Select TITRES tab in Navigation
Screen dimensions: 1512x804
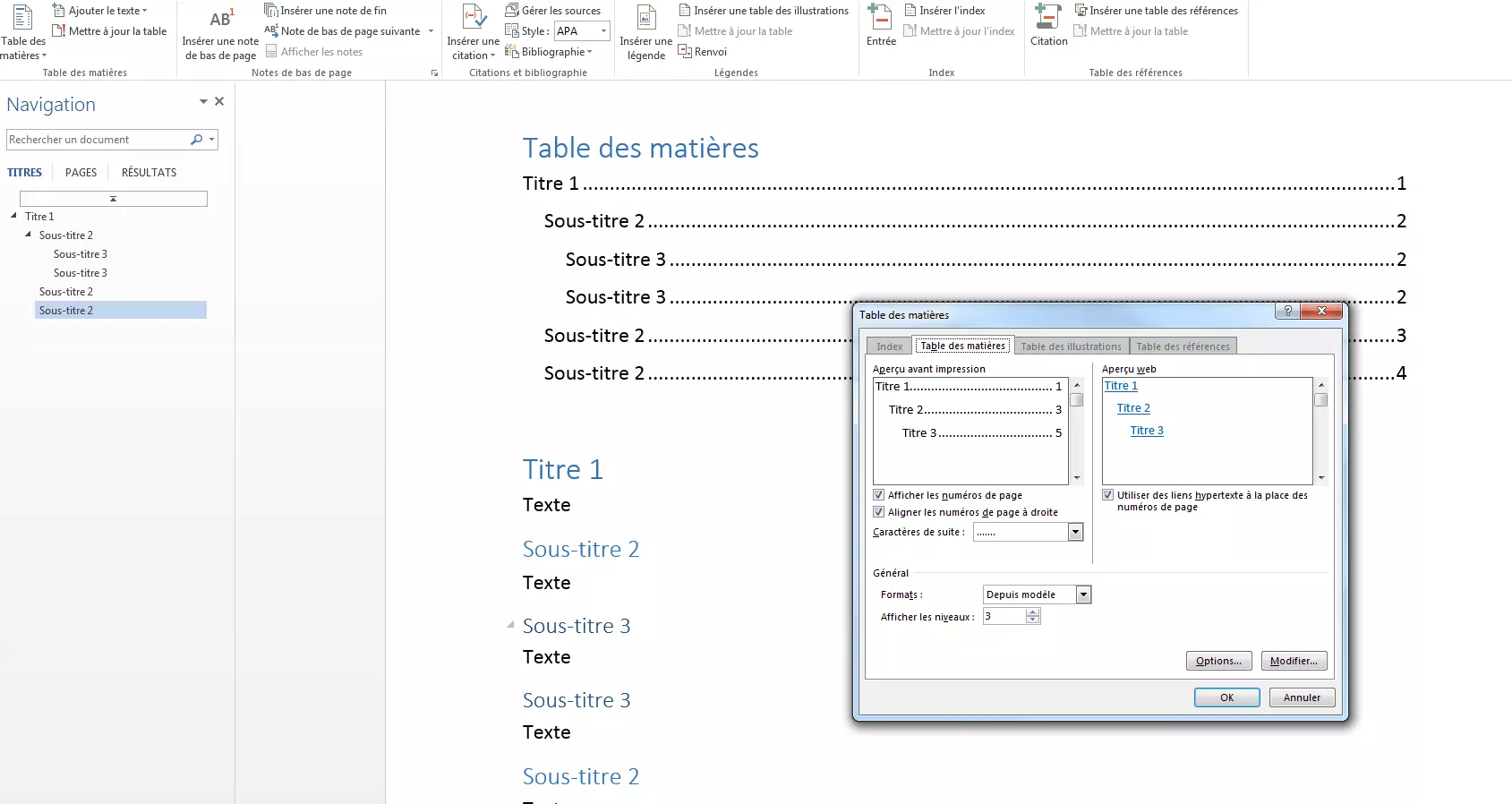[x=24, y=173]
